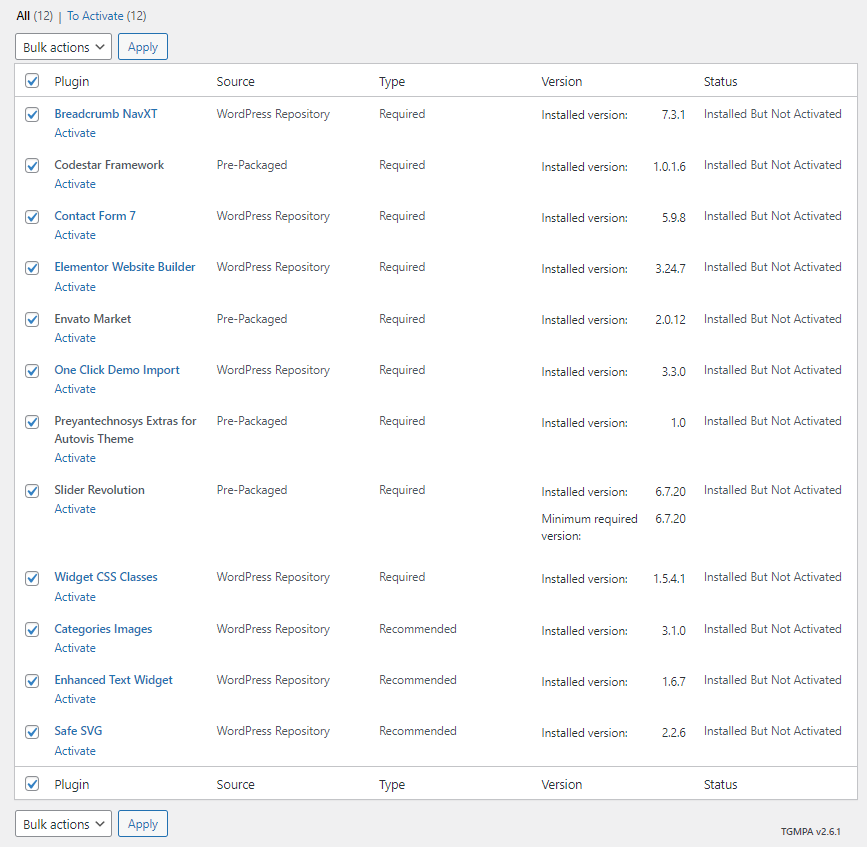
Task: Click the Plugin column header at top
Action: click(x=71, y=81)
